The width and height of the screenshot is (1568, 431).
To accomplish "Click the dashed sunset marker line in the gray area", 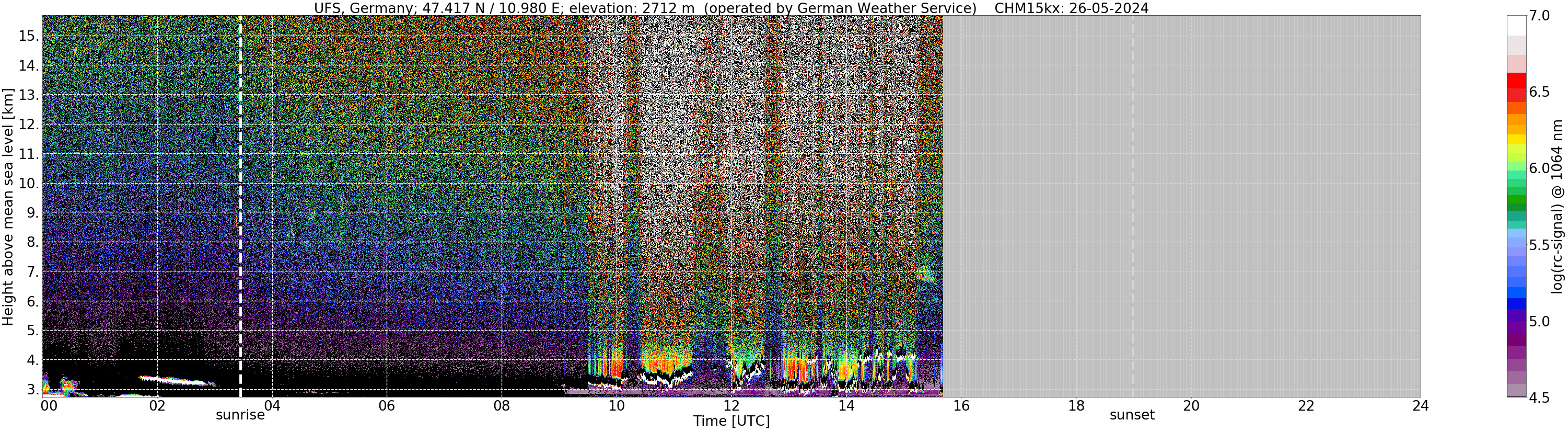I will 1133,207.
